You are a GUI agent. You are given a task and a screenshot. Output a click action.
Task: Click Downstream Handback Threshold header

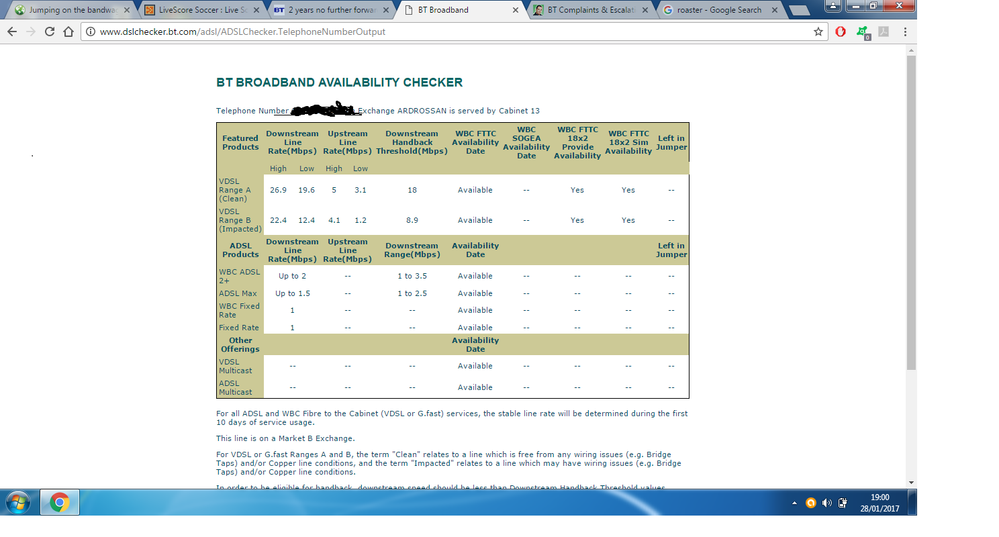412,143
